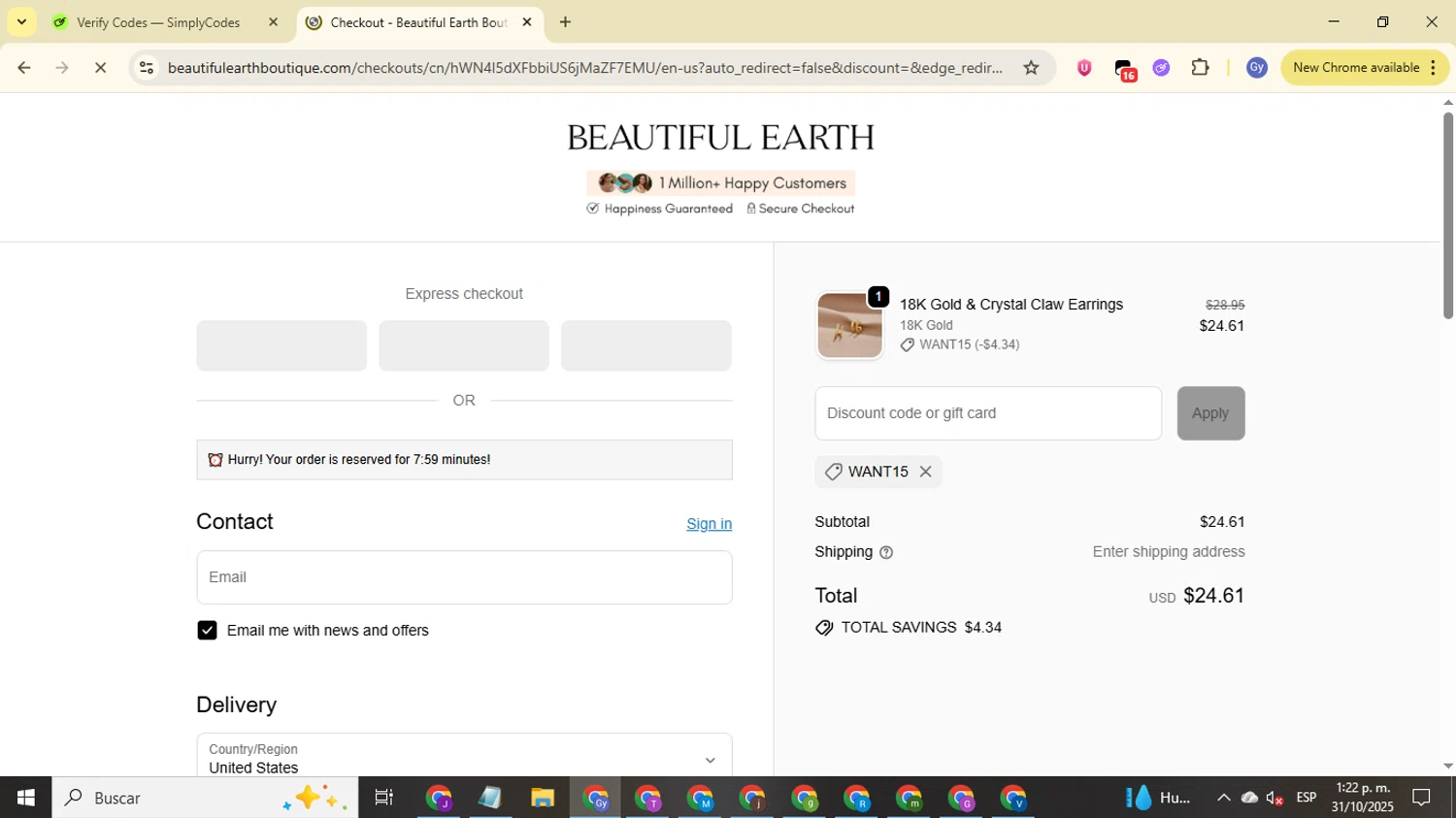
Task: Click the ESP language indicator
Action: [1307, 798]
